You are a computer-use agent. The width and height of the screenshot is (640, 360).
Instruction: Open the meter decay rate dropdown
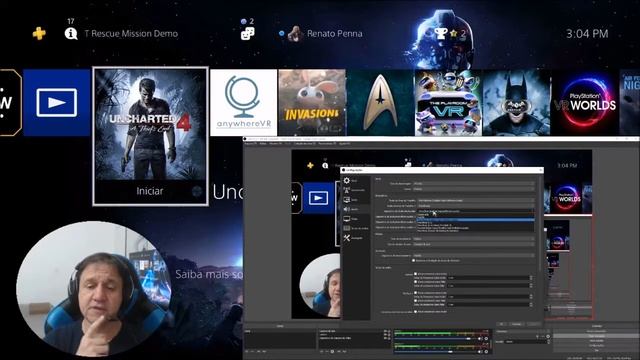click(x=473, y=239)
